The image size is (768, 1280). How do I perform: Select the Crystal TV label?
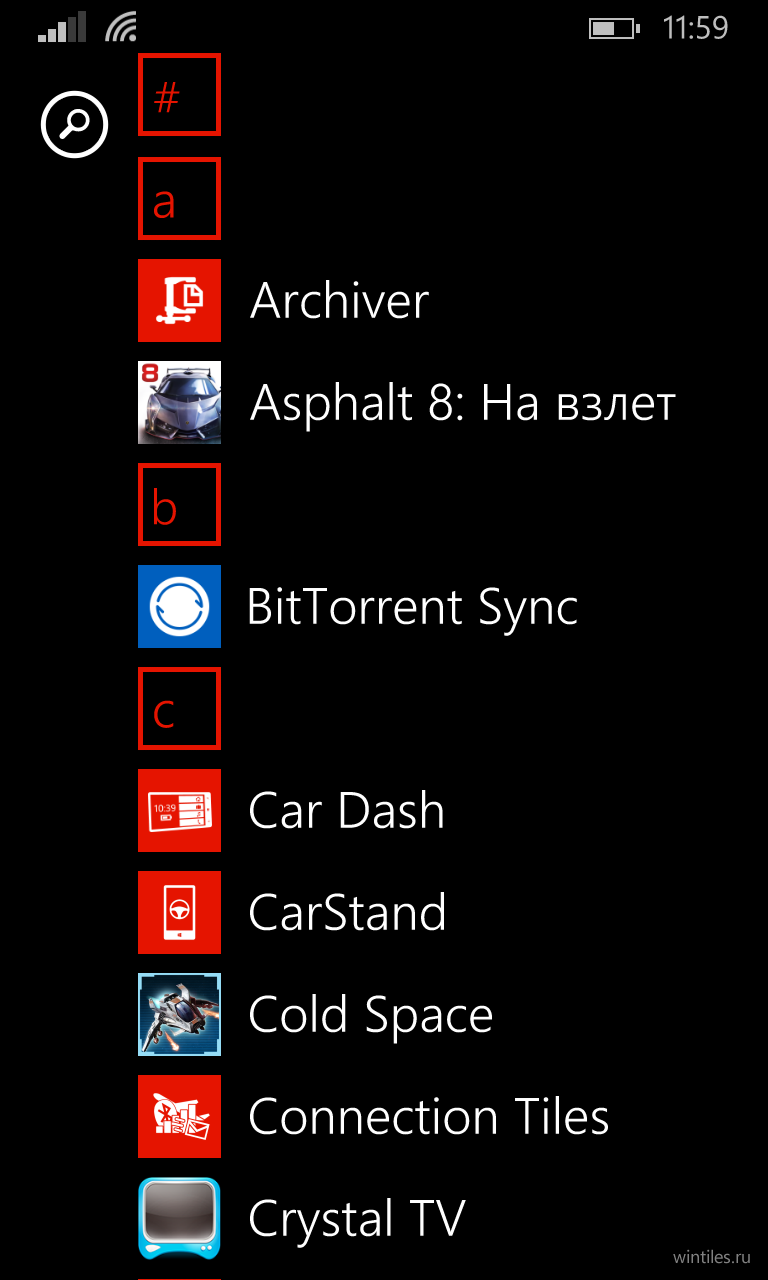click(x=357, y=1220)
